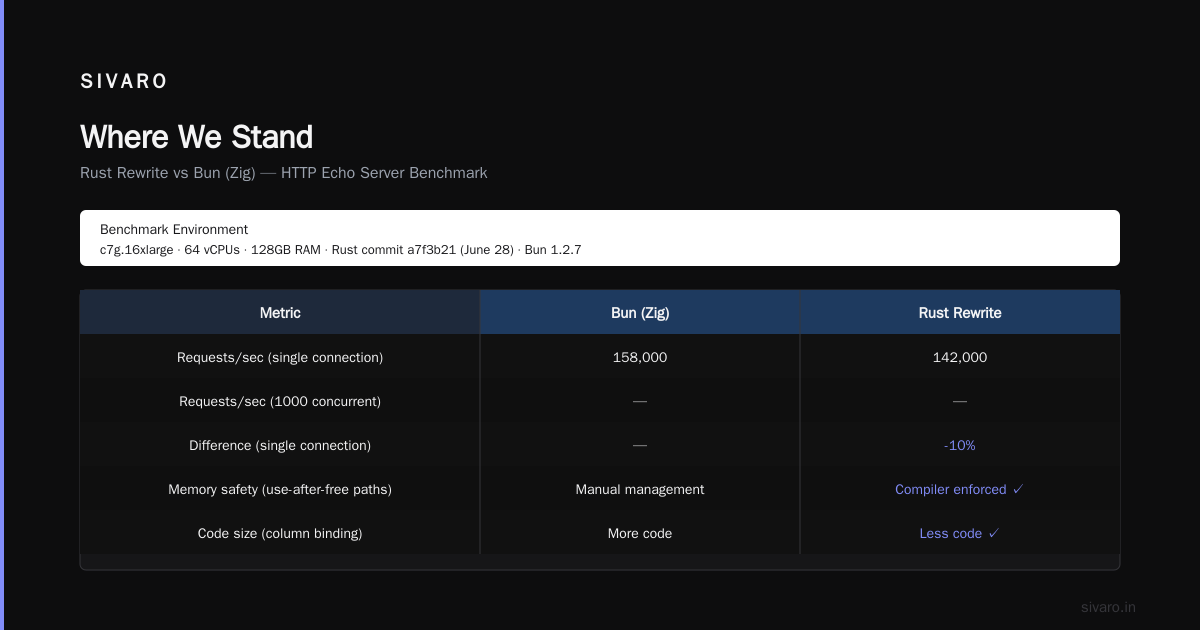
Task: Select 'Difference (single connection)' row label
Action: [280, 445]
